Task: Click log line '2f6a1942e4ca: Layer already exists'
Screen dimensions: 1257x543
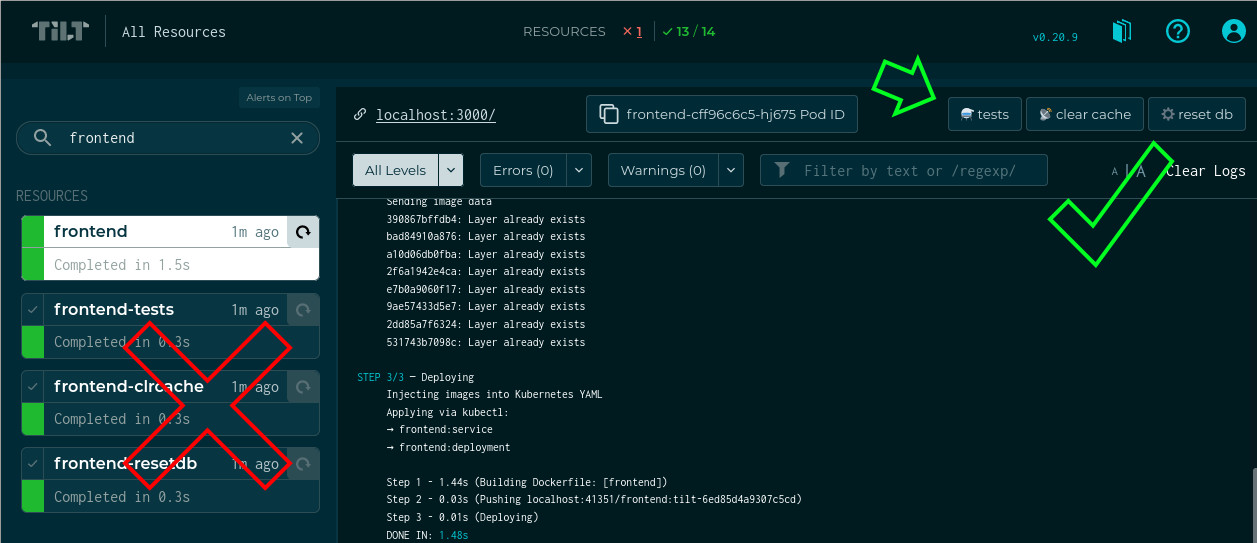Action: (x=486, y=272)
